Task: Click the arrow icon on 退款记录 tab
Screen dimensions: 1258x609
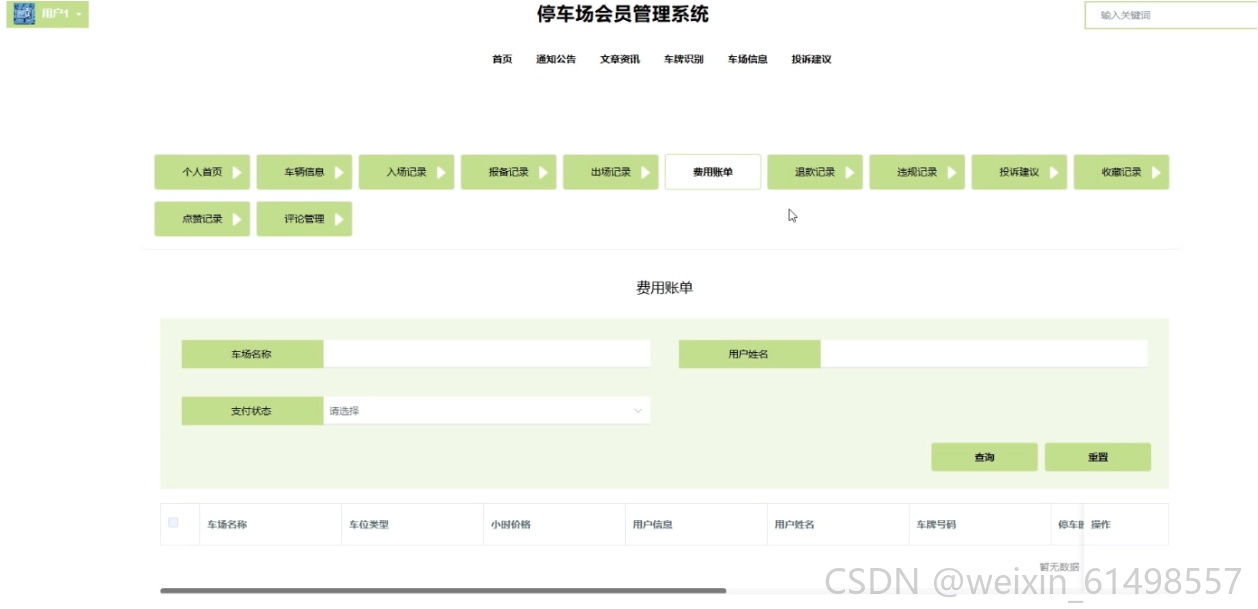Action: click(x=849, y=172)
